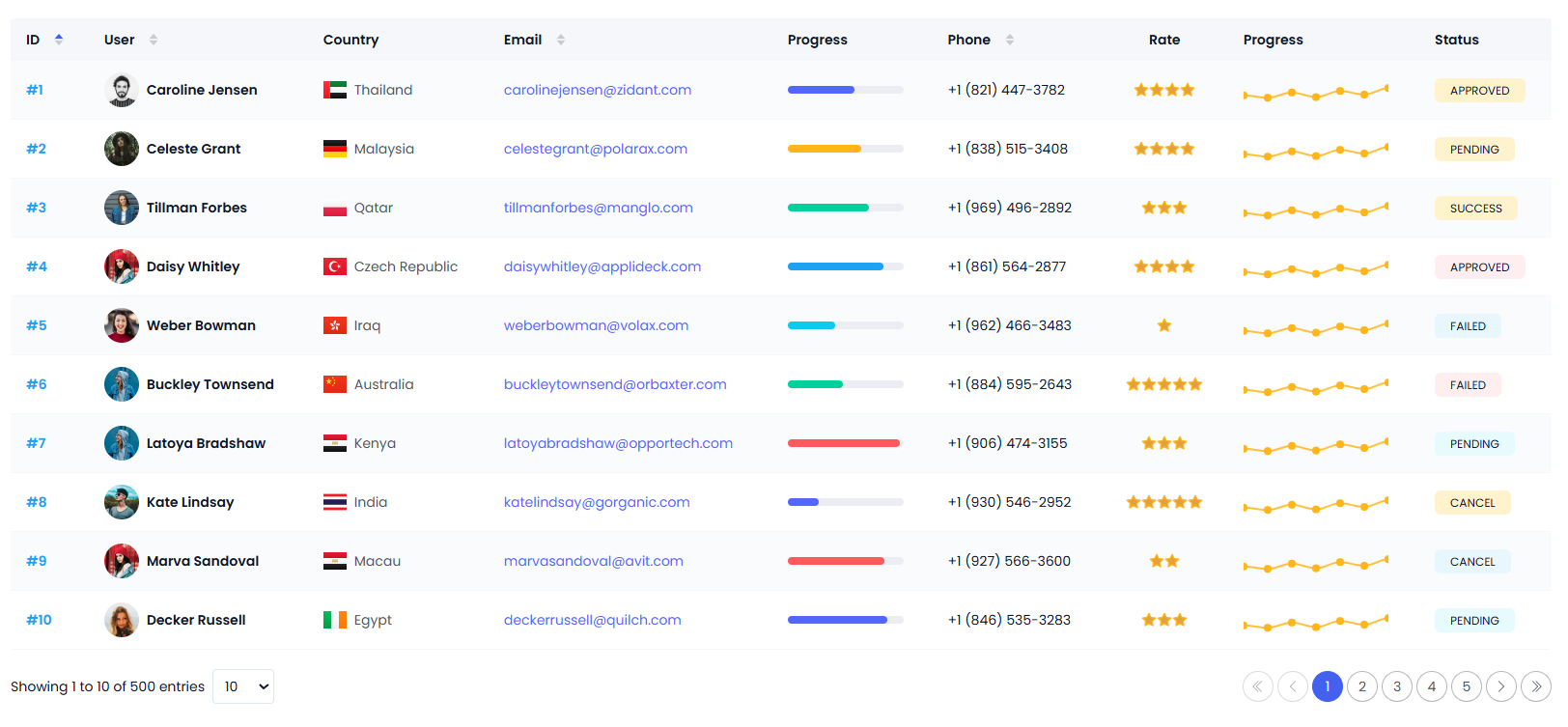This screenshot has height=727, width=1568.
Task: Sort table by ID column arrows
Action: [x=59, y=40]
